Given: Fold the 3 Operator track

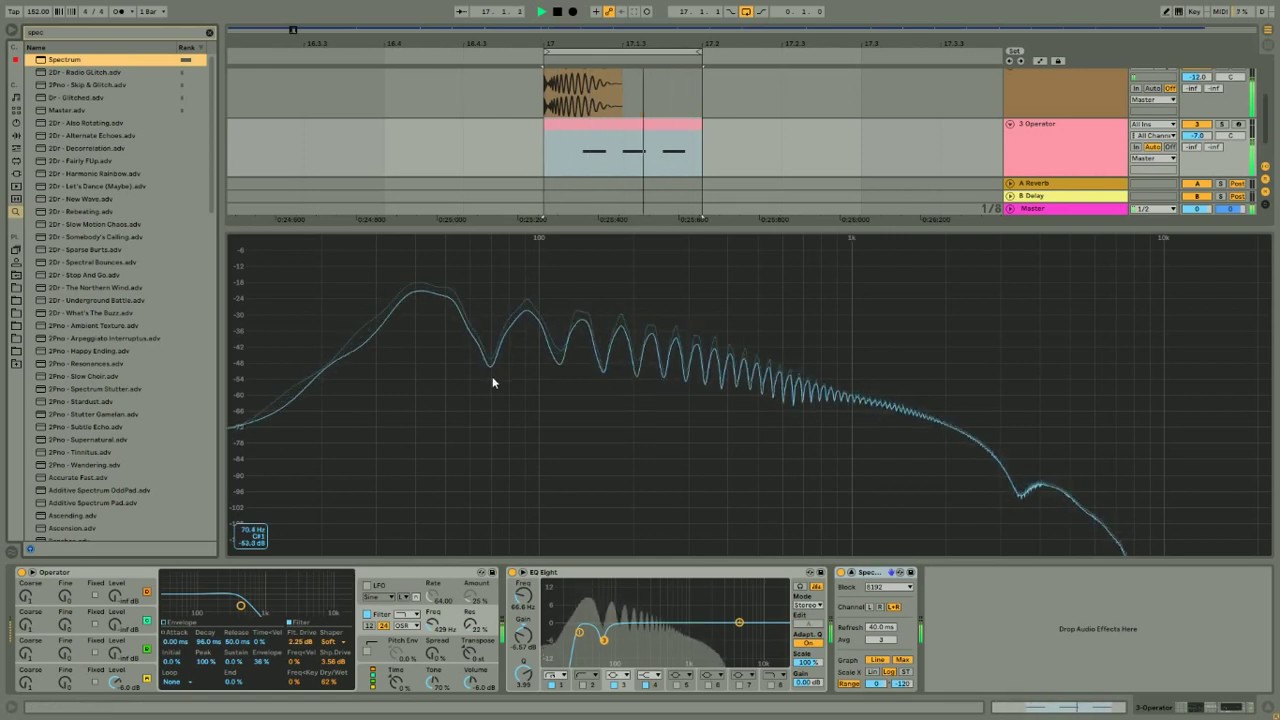Looking at the screenshot, I should click(x=1010, y=124).
